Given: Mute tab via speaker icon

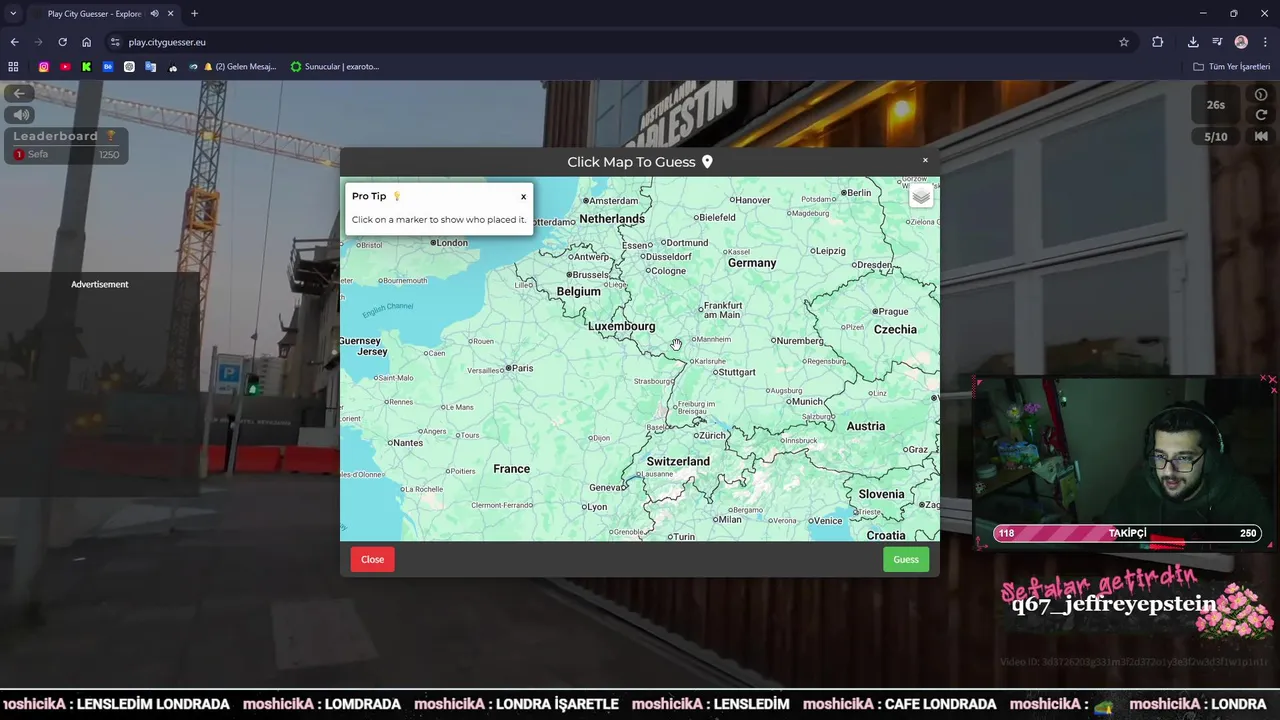Looking at the screenshot, I should [154, 14].
